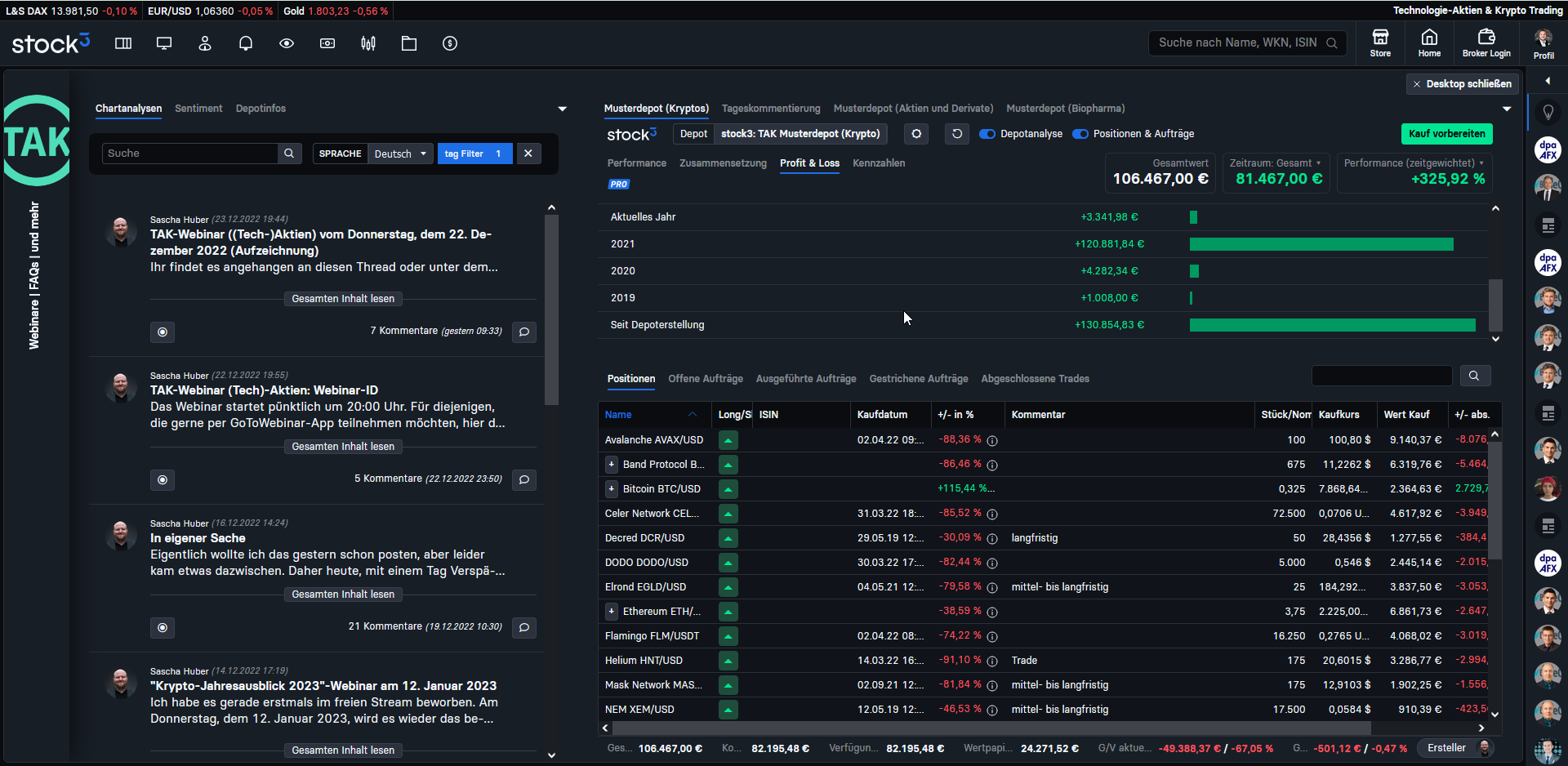The height and width of the screenshot is (766, 1568).
Task: Open the watchlist eye icon in toolbar
Action: (287, 43)
